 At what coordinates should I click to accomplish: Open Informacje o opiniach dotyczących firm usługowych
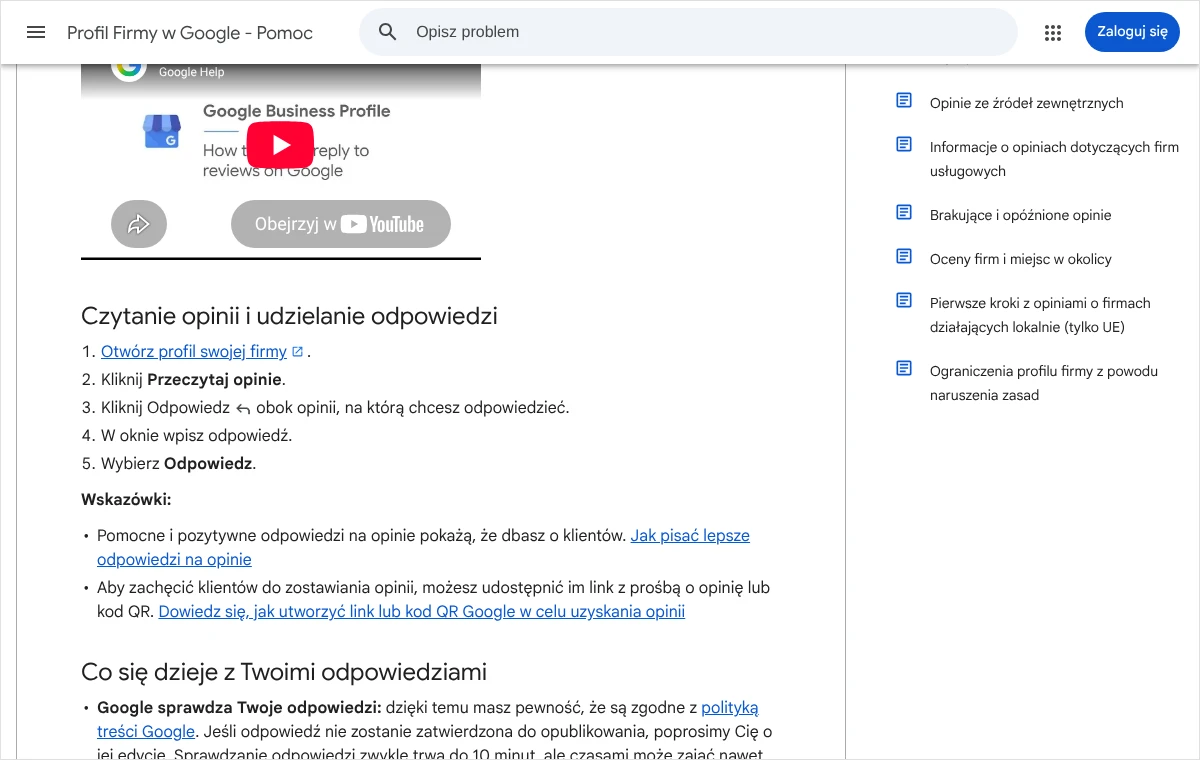[x=1054, y=159]
